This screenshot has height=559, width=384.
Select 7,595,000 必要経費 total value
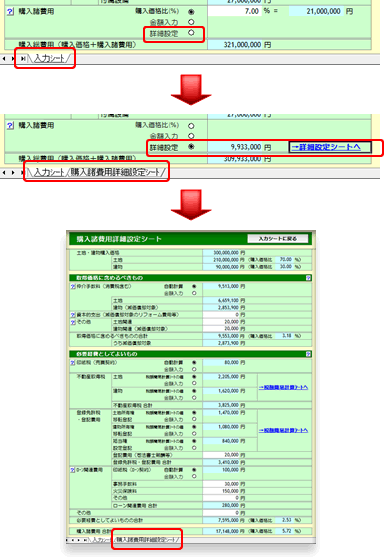point(221,520)
